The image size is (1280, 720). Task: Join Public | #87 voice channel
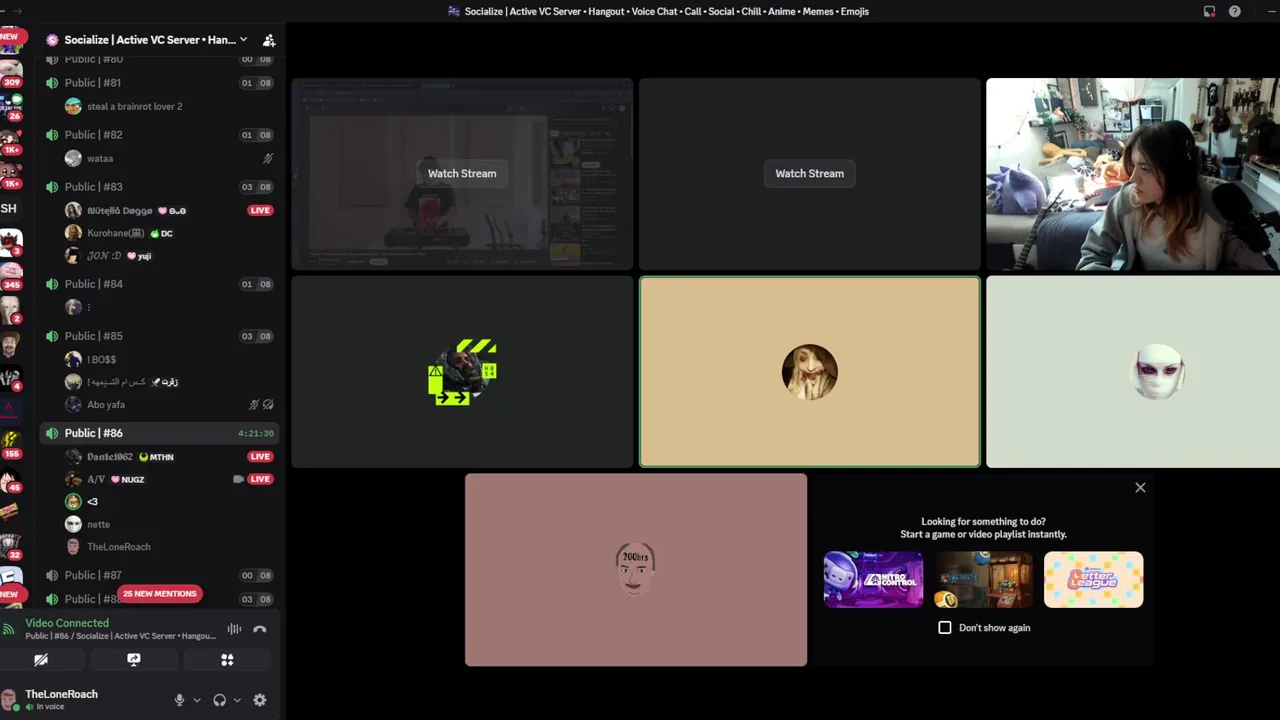click(x=158, y=575)
